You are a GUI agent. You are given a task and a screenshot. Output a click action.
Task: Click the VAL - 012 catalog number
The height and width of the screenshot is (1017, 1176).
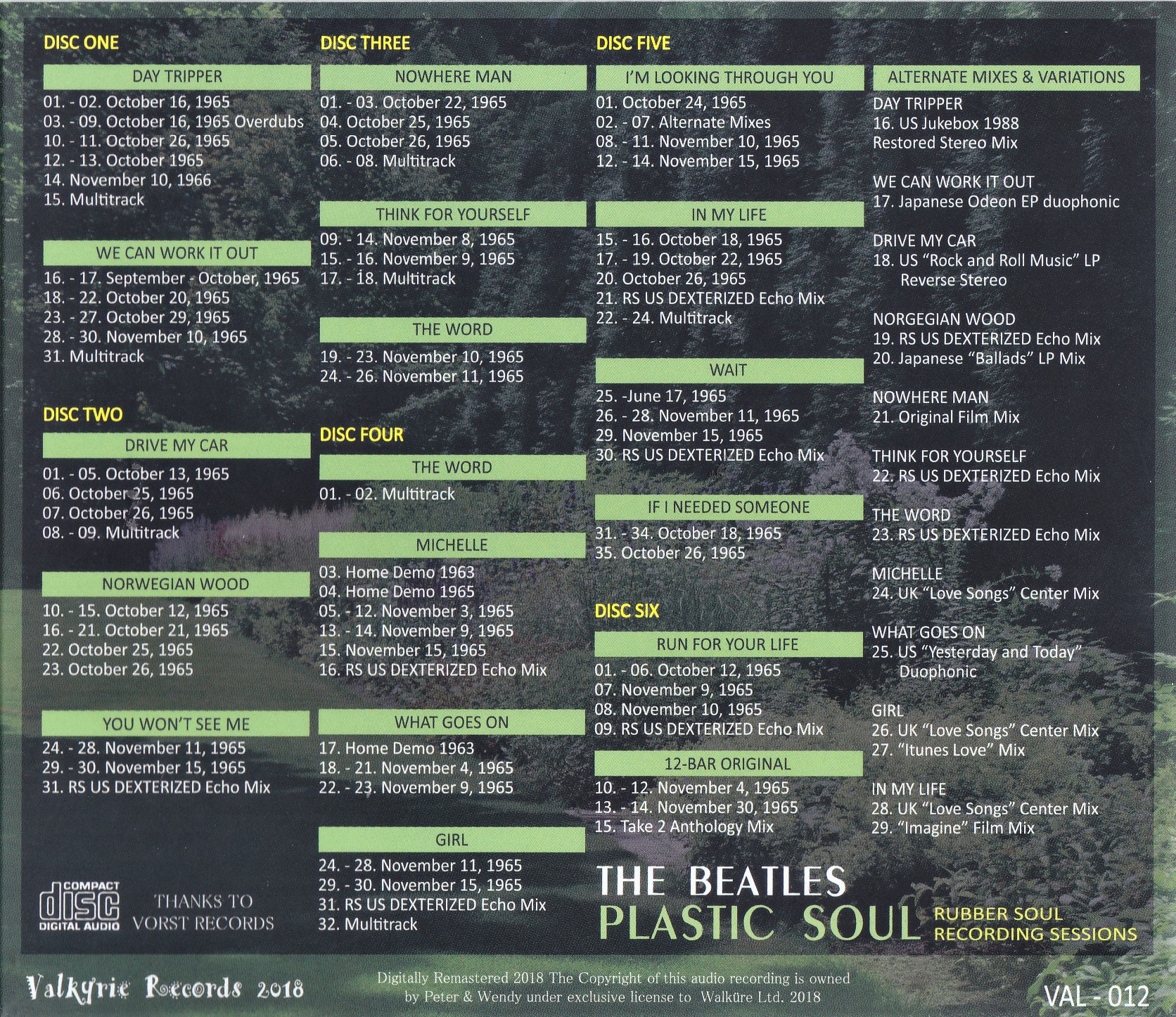[x=1097, y=996]
